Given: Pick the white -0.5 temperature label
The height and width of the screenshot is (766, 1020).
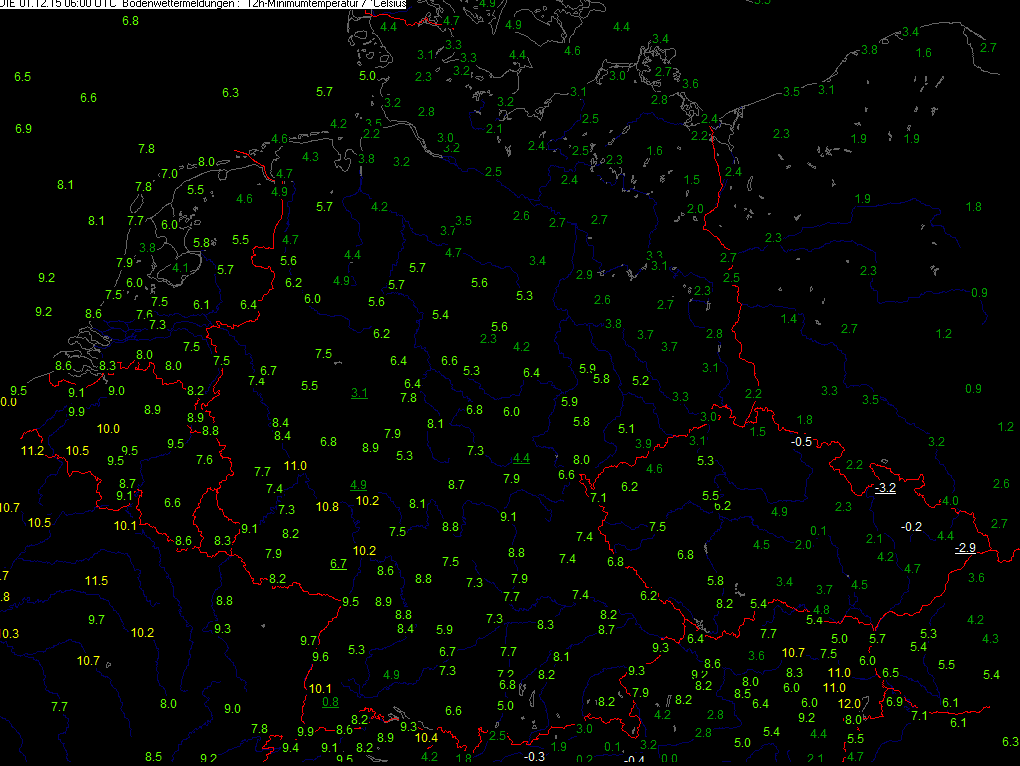Looking at the screenshot, I should click(x=800, y=442).
